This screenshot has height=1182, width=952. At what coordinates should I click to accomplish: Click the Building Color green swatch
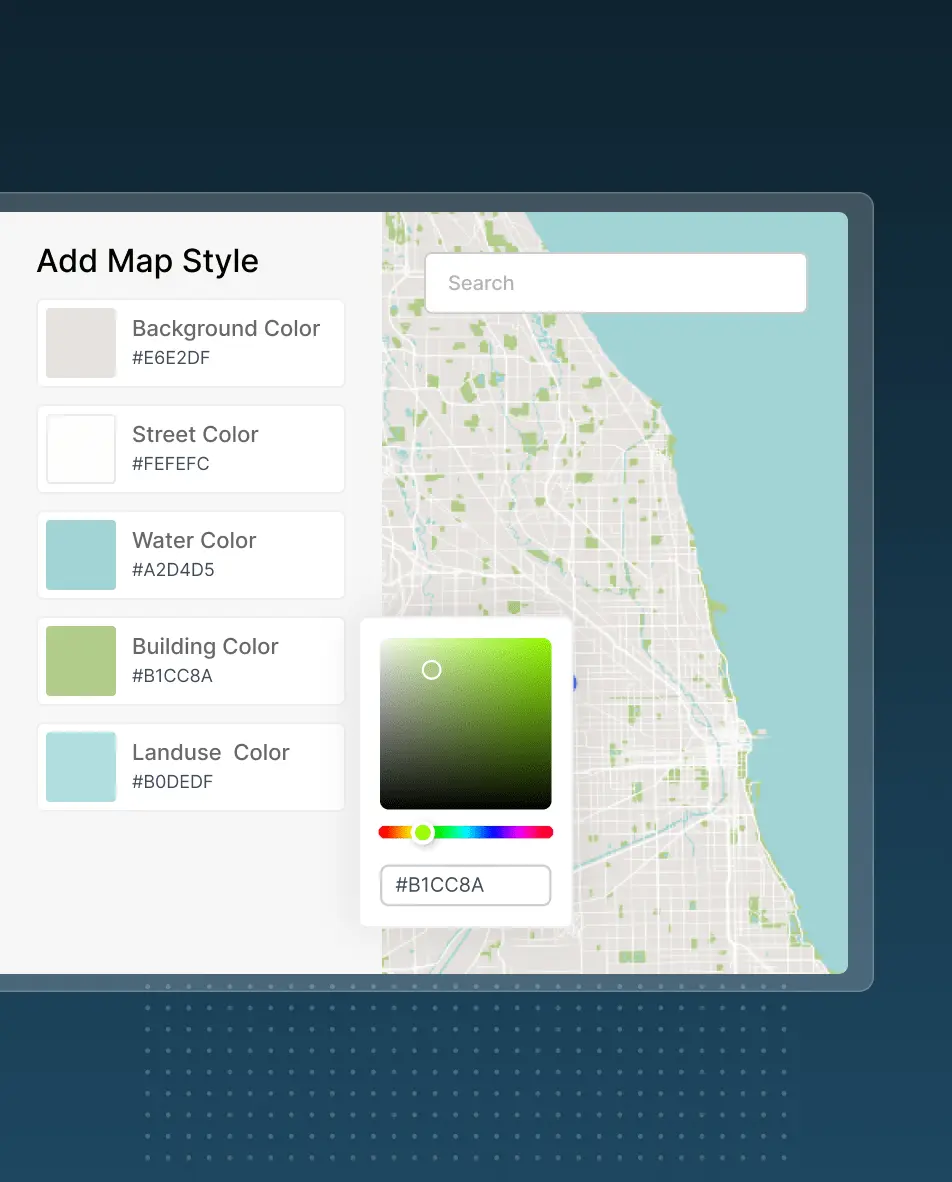click(x=81, y=661)
